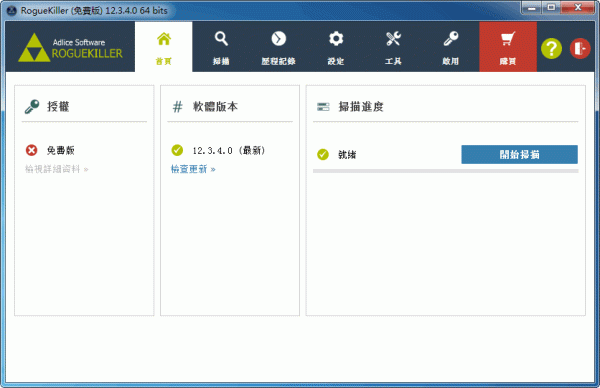
Task: Click the 授權 panel heading
Action: [x=58, y=106]
